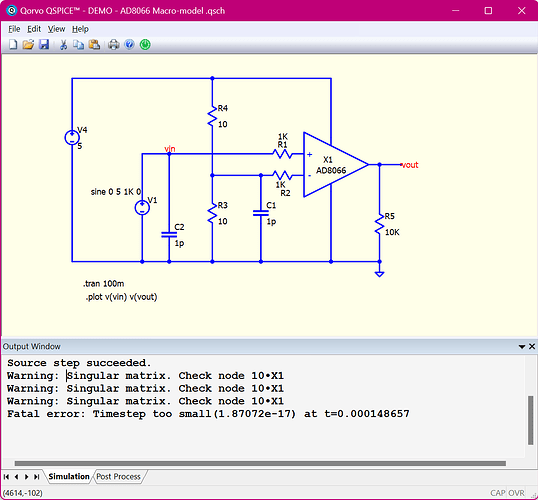Image resolution: width=538 pixels, height=500 pixels.
Task: Open the View menu
Action: point(56,29)
